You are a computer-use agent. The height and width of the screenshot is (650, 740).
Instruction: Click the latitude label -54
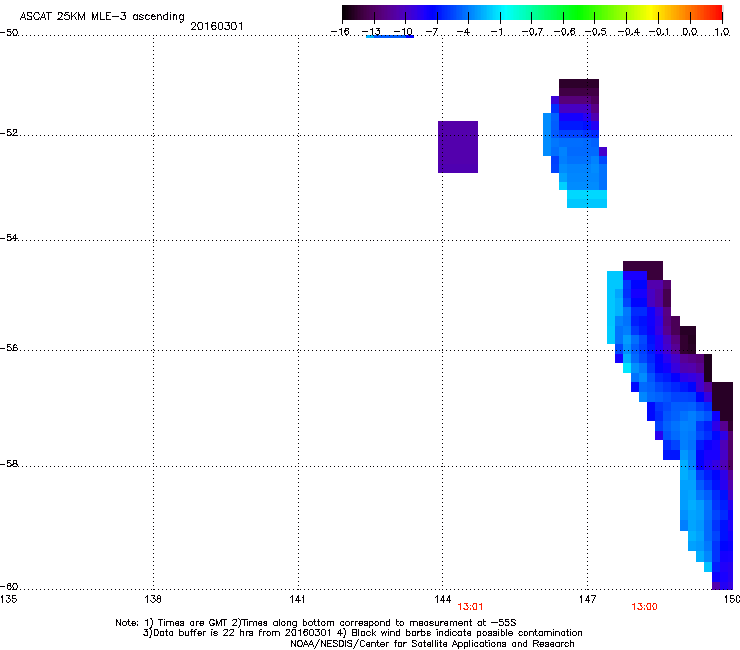pyautogui.click(x=9, y=237)
